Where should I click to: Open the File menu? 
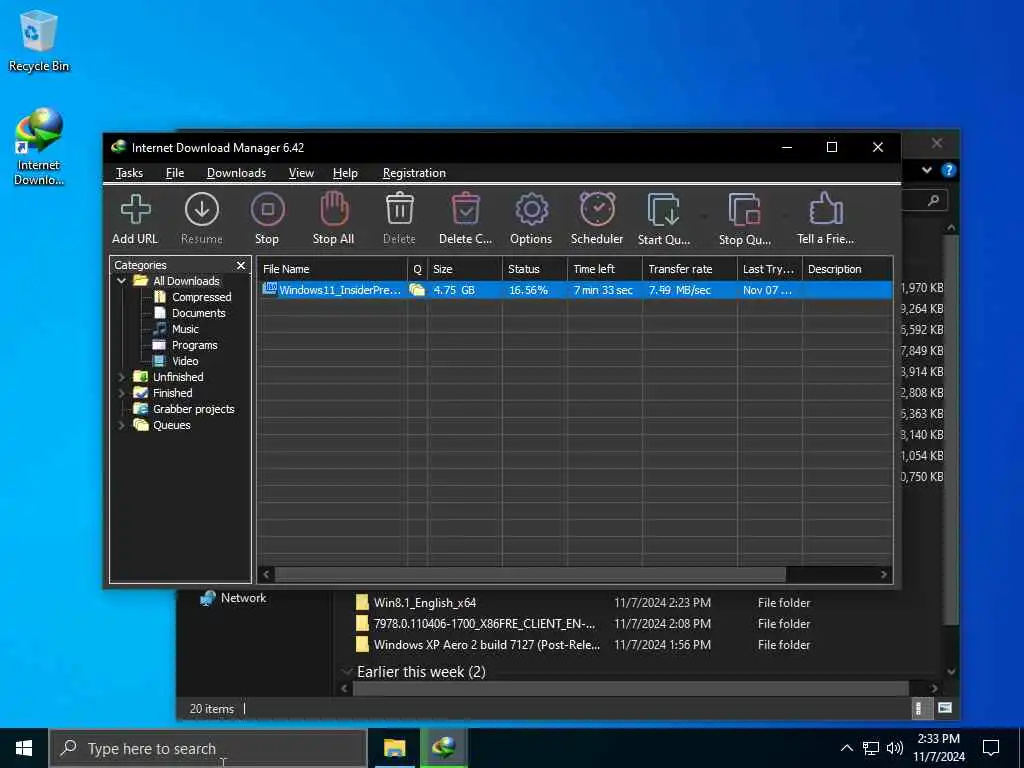[x=175, y=173]
